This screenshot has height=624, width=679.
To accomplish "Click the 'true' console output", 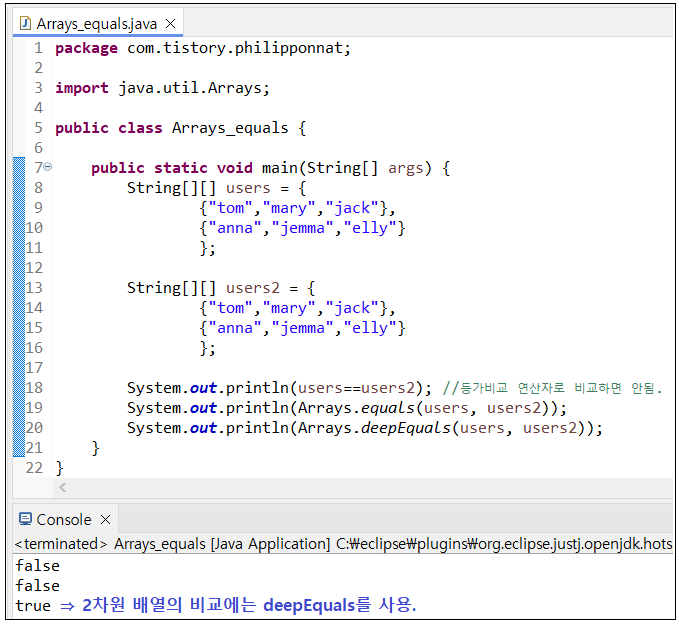I will tap(33, 605).
